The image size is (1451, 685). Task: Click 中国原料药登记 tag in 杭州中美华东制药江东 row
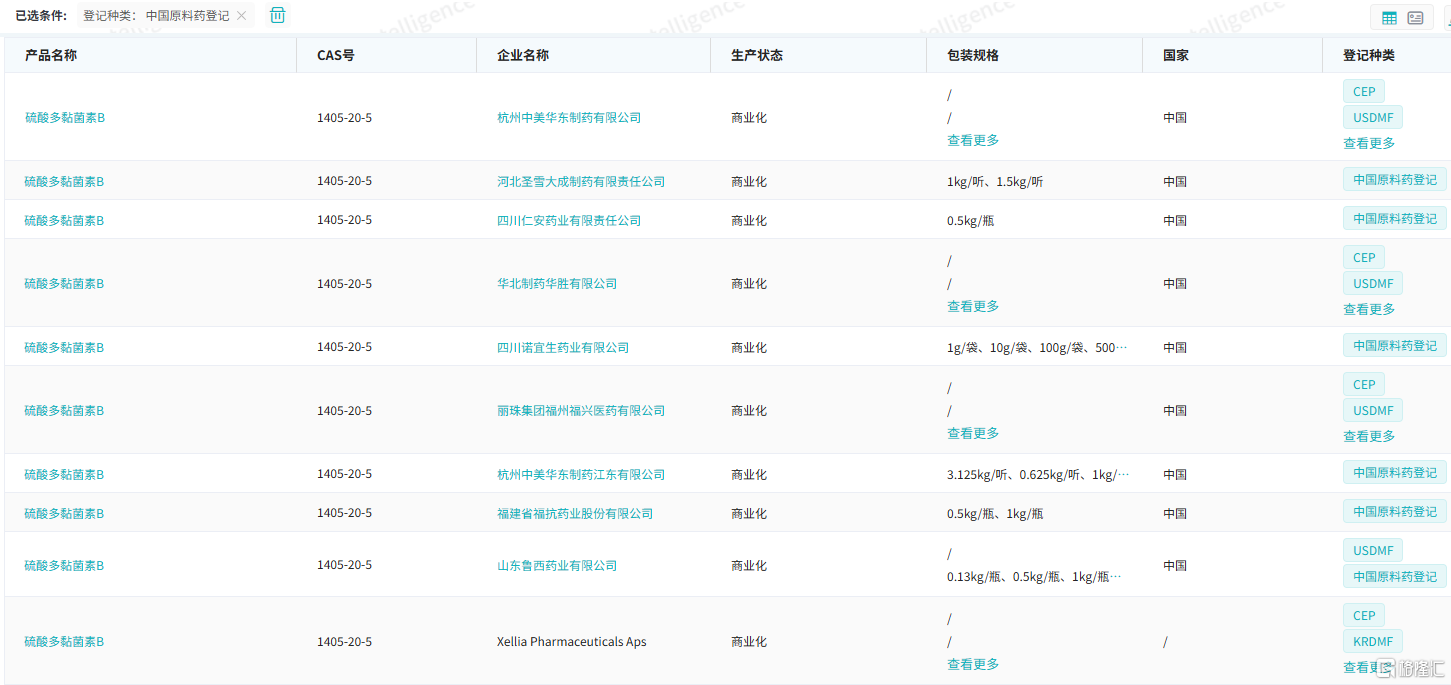1394,472
